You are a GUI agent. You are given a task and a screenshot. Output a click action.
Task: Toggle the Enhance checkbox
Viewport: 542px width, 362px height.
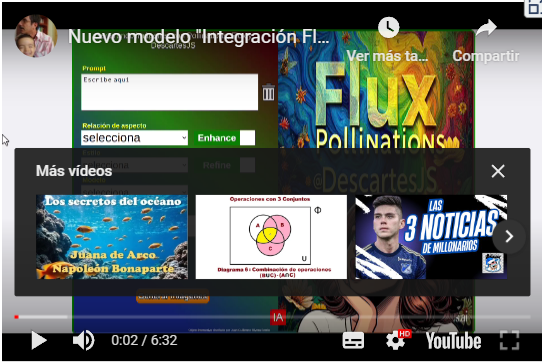click(247, 138)
